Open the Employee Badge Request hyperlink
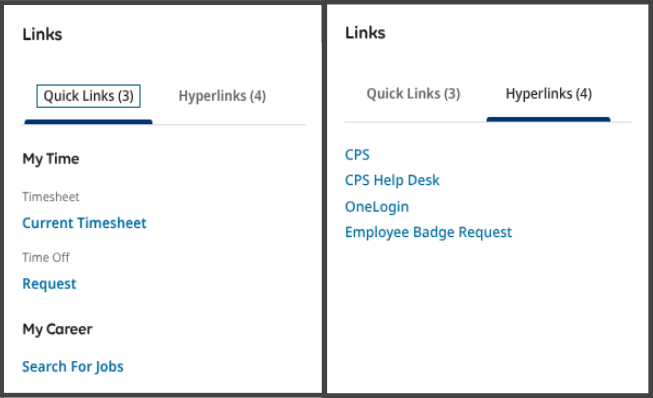 coord(428,232)
